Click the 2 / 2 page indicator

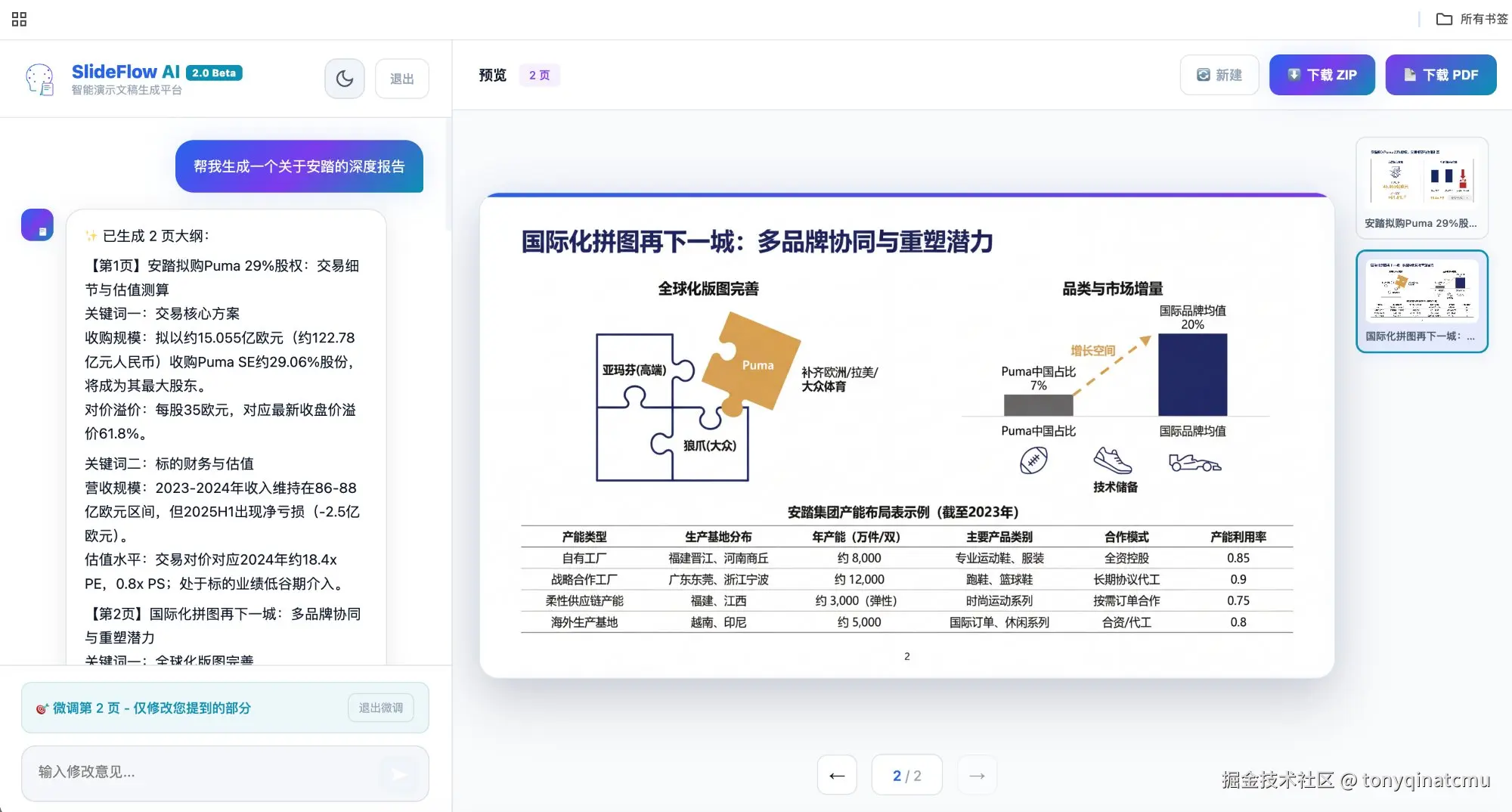907,775
